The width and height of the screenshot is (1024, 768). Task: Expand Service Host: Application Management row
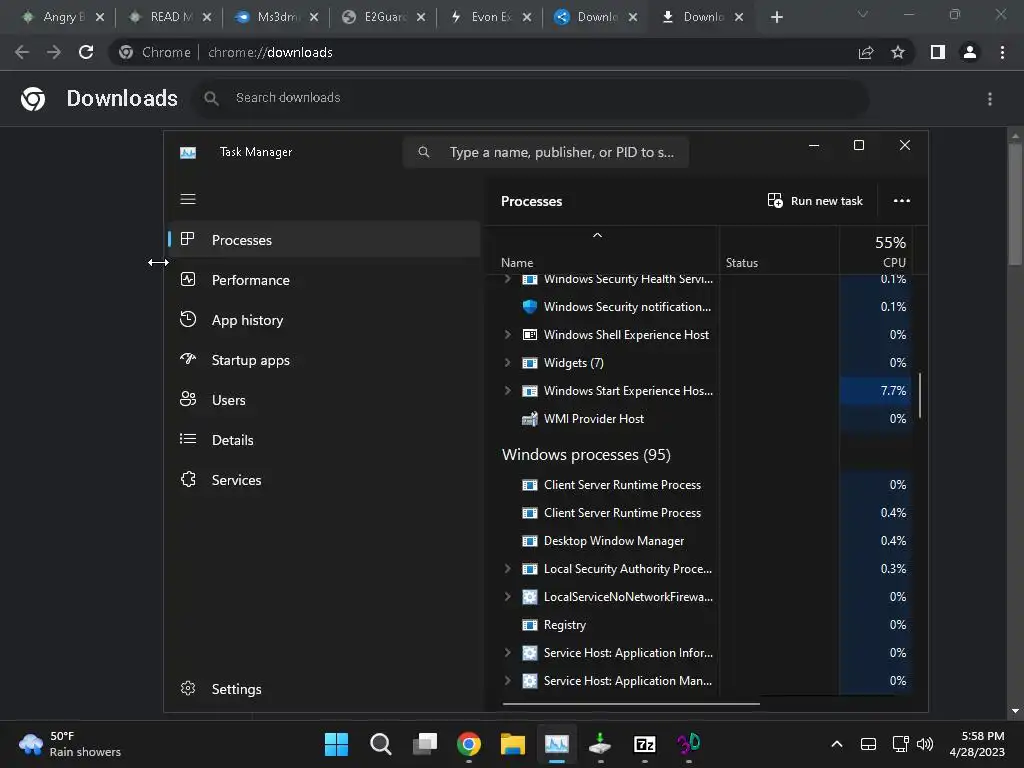[x=507, y=680]
